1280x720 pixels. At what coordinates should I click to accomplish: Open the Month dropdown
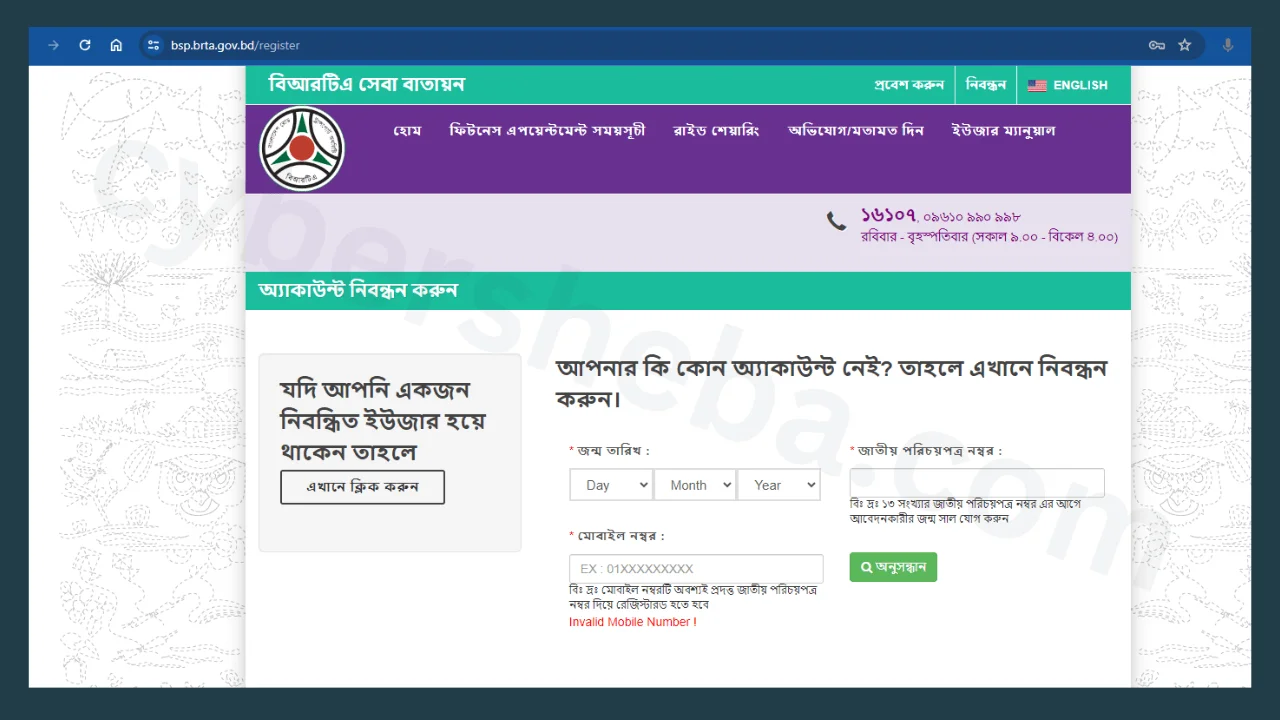point(695,485)
